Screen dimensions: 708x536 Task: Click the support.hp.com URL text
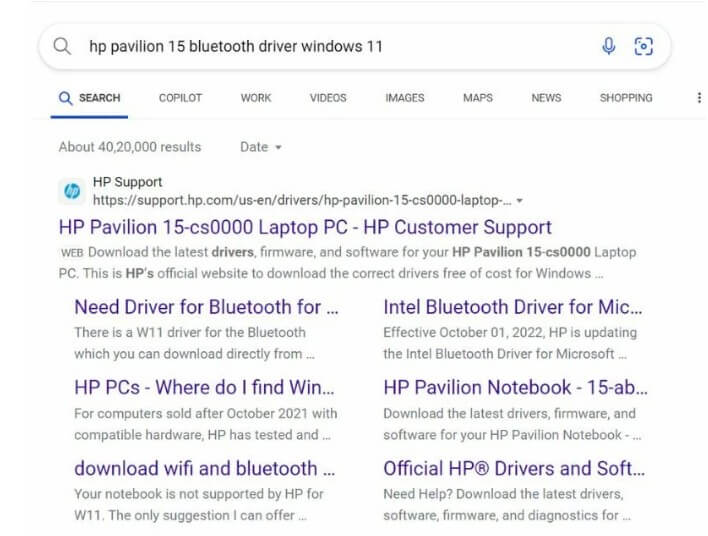pyautogui.click(x=302, y=200)
